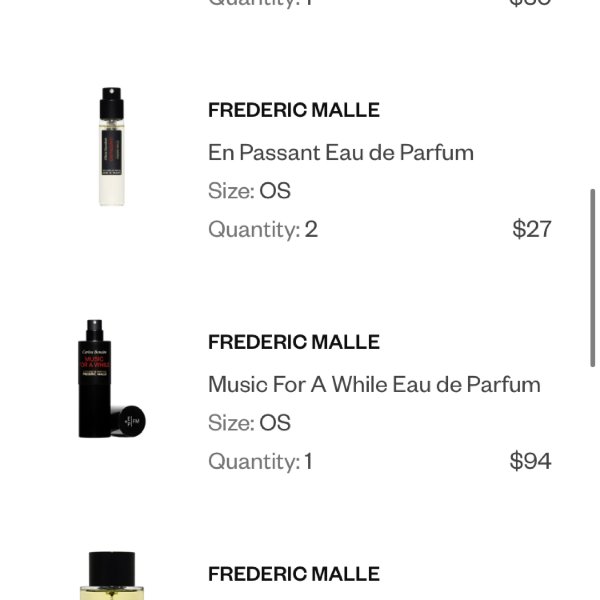
Task: Click the Frederic Malle brand above En Passant
Action: 293,110
